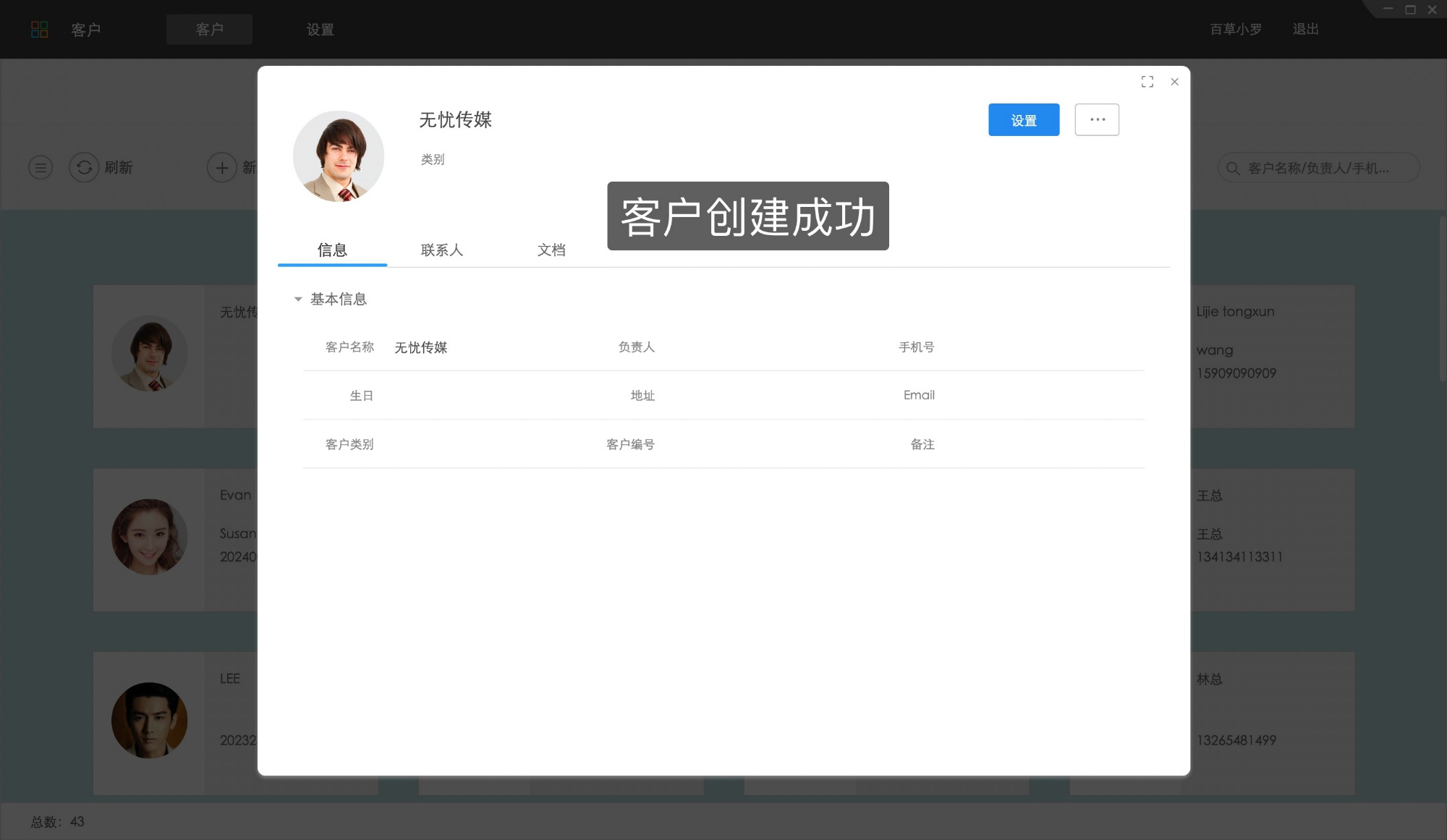Collapse the 基本信息 section
The image size is (1447, 840).
coord(297,299)
